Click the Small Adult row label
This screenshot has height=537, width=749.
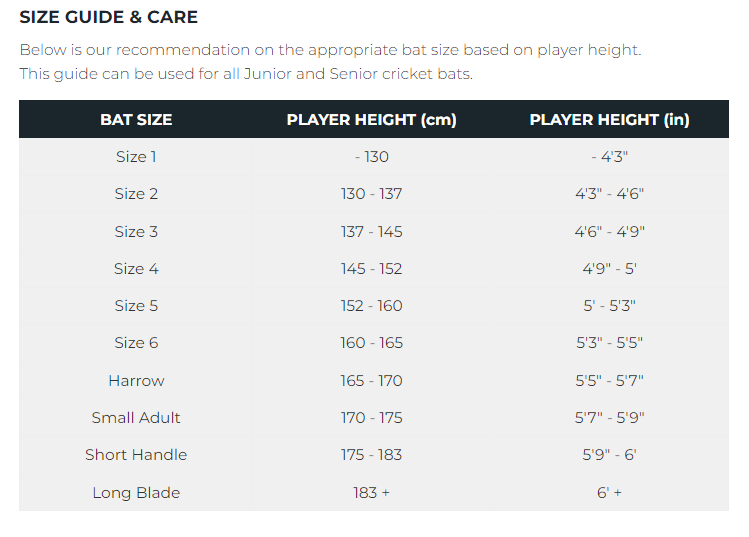[136, 418]
